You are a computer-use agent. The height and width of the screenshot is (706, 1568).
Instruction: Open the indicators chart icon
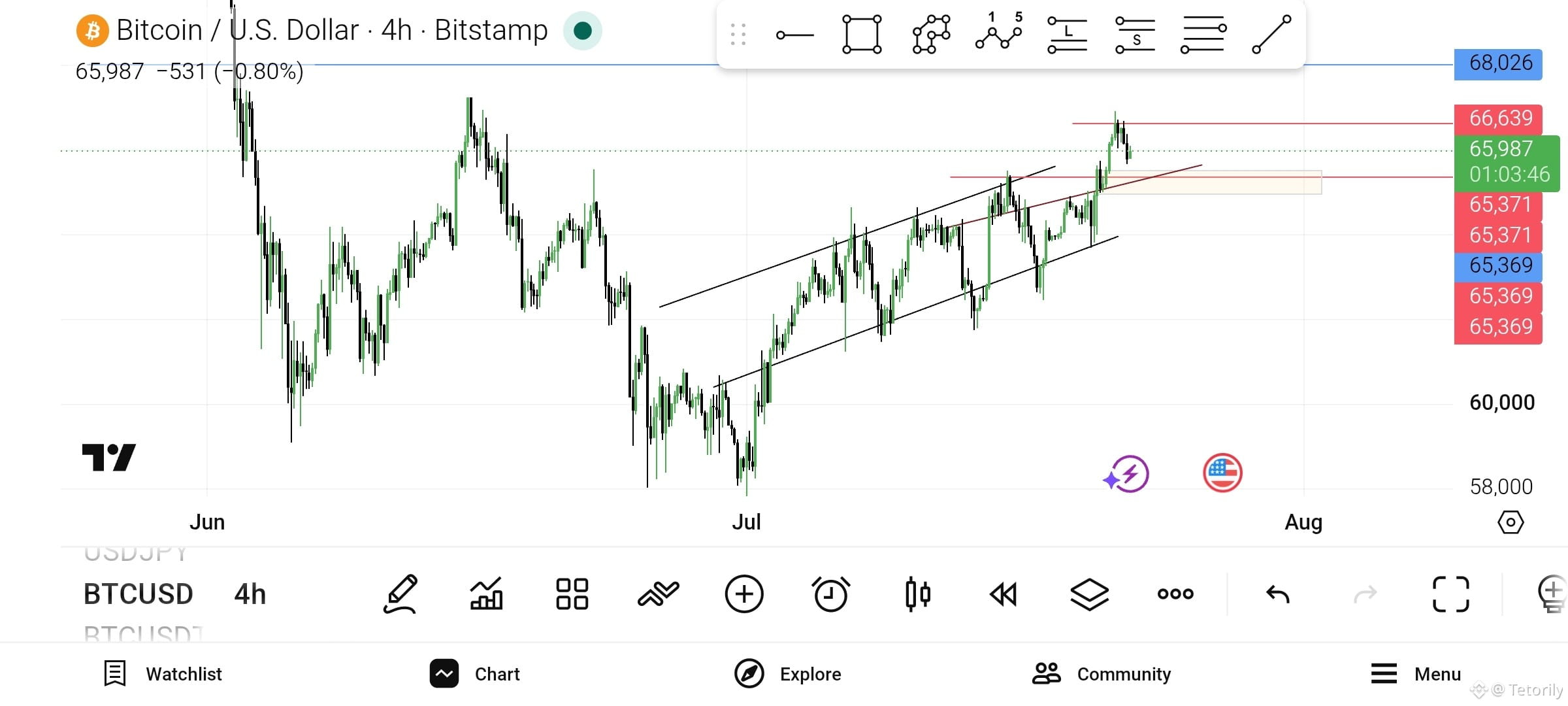[487, 594]
